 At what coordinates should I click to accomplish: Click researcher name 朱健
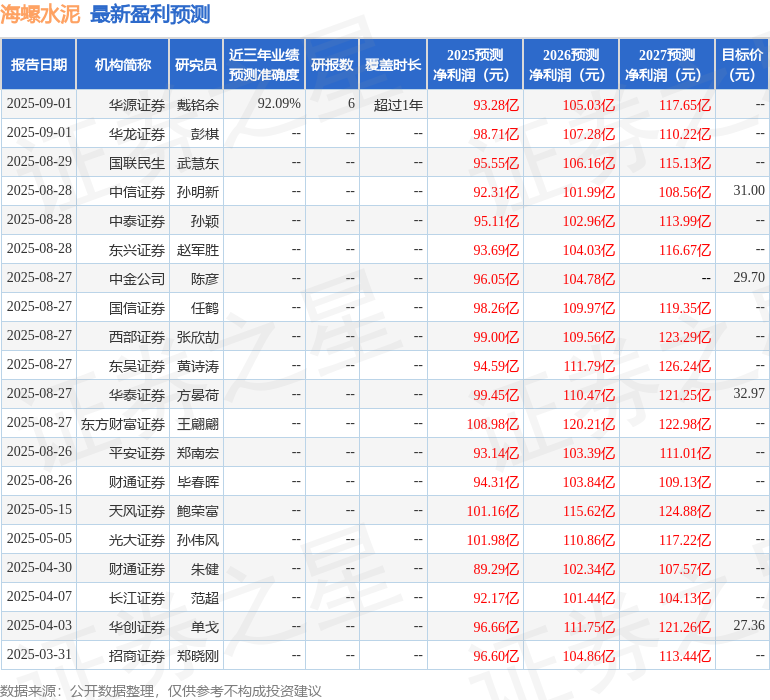[205, 569]
